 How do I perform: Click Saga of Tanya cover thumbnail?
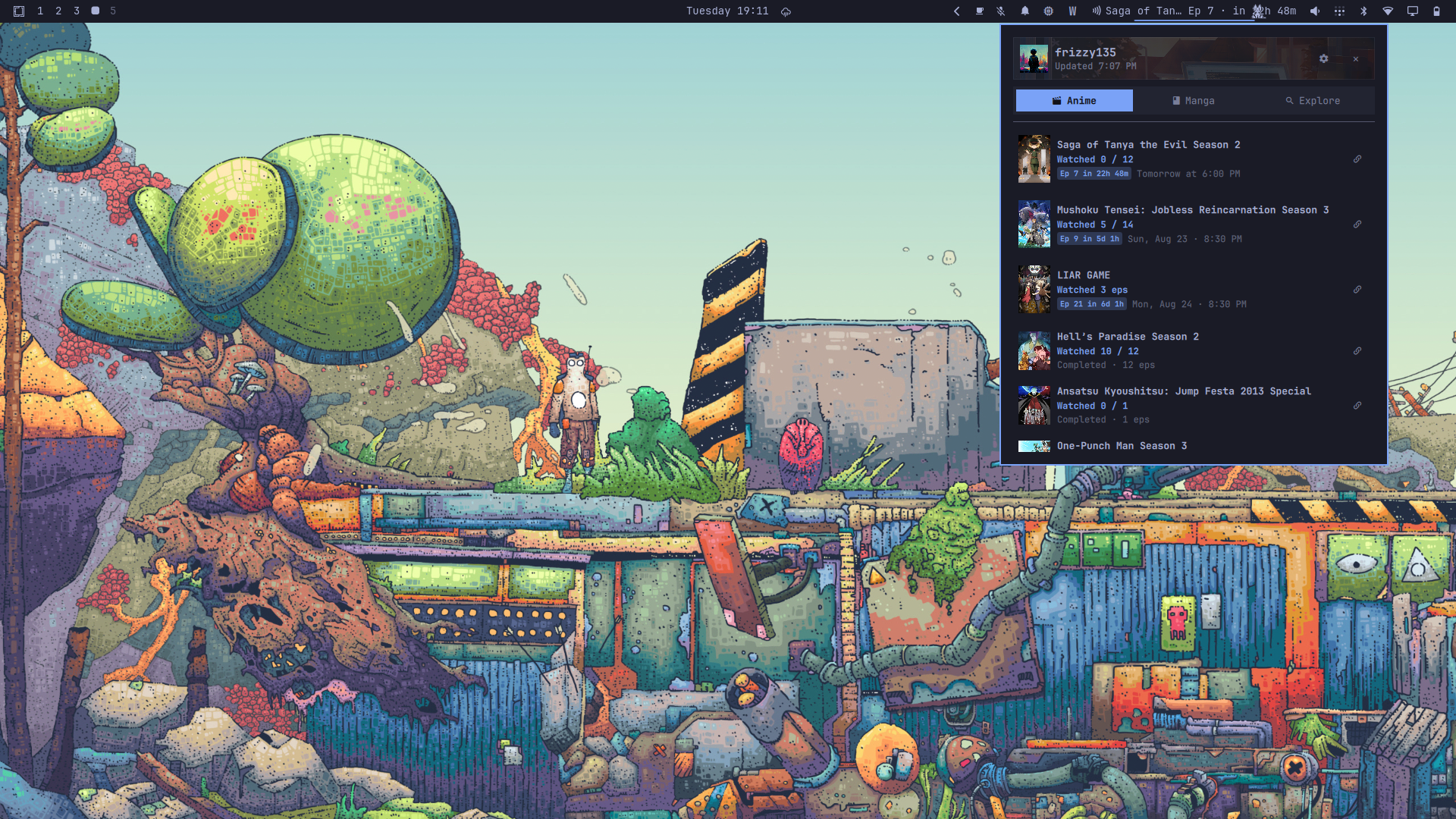click(1034, 159)
